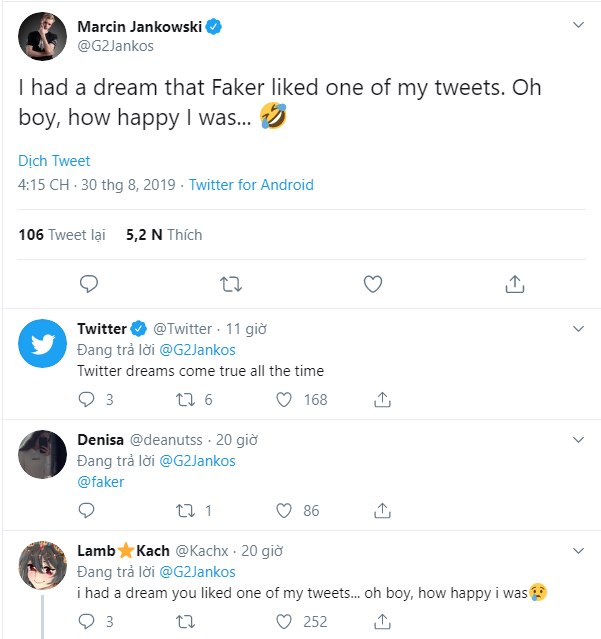View the 106 Tweet lại retweets list

click(x=62, y=235)
